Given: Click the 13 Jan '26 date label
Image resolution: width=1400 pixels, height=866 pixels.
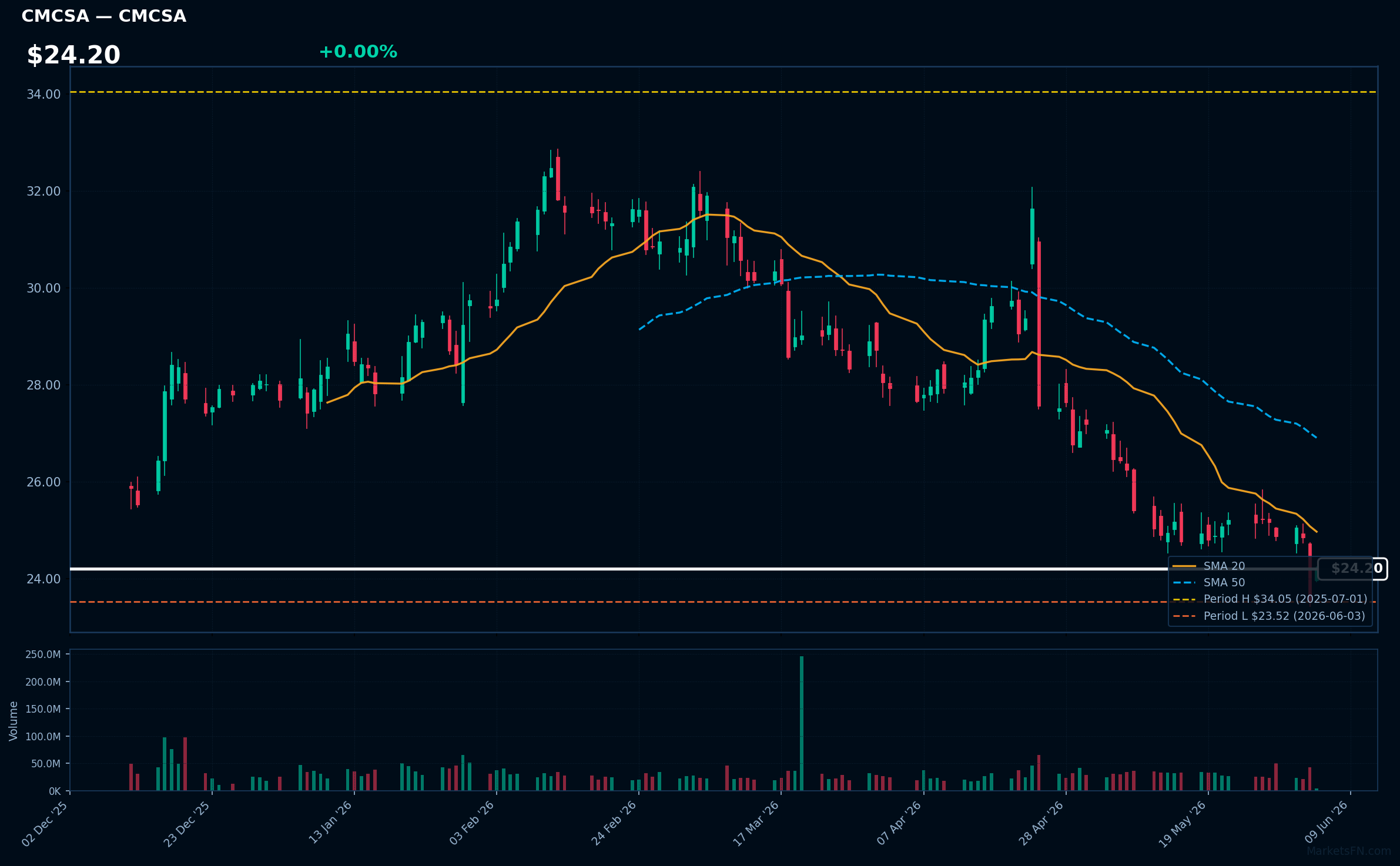Looking at the screenshot, I should (x=330, y=823).
